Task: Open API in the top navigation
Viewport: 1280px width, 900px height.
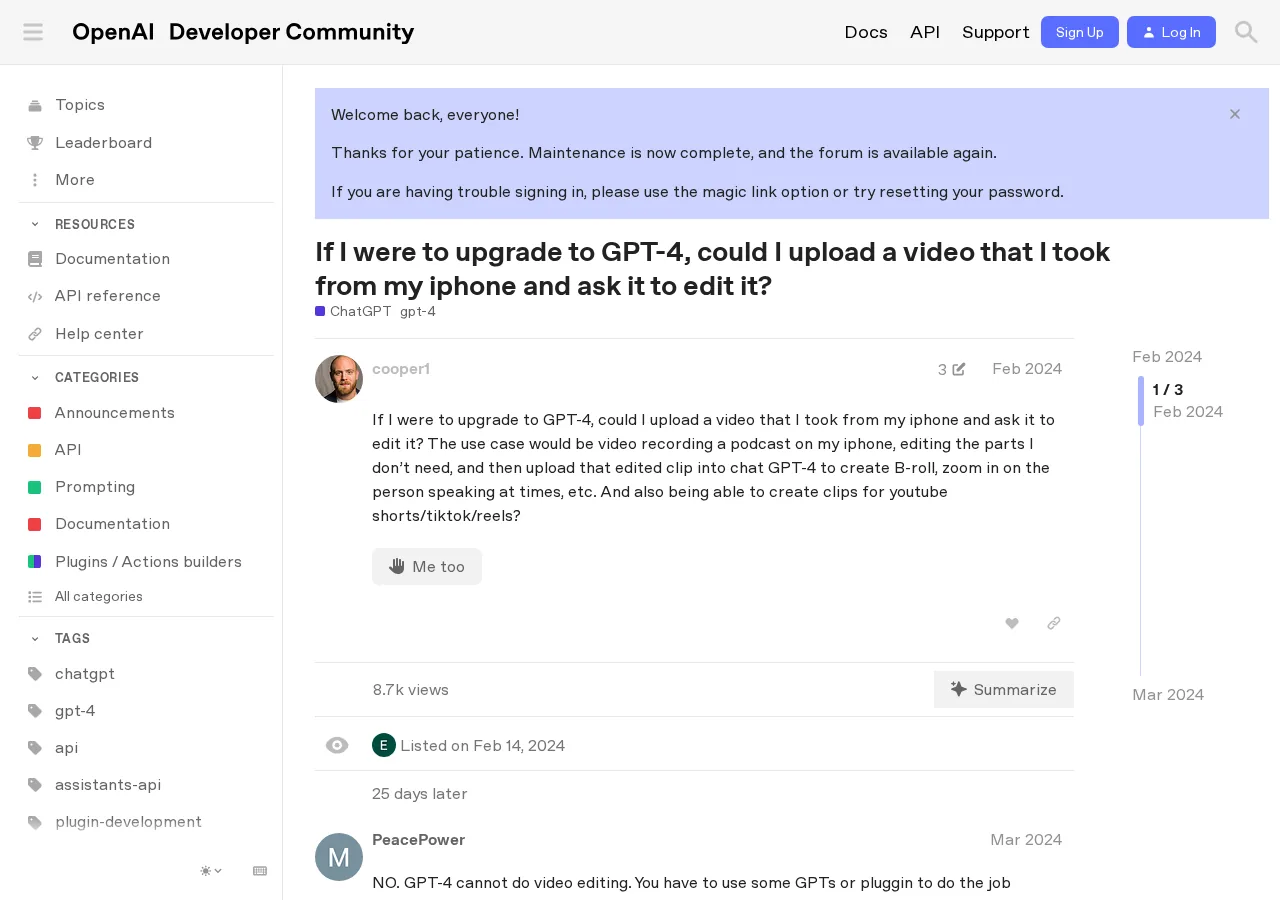Action: tap(925, 32)
